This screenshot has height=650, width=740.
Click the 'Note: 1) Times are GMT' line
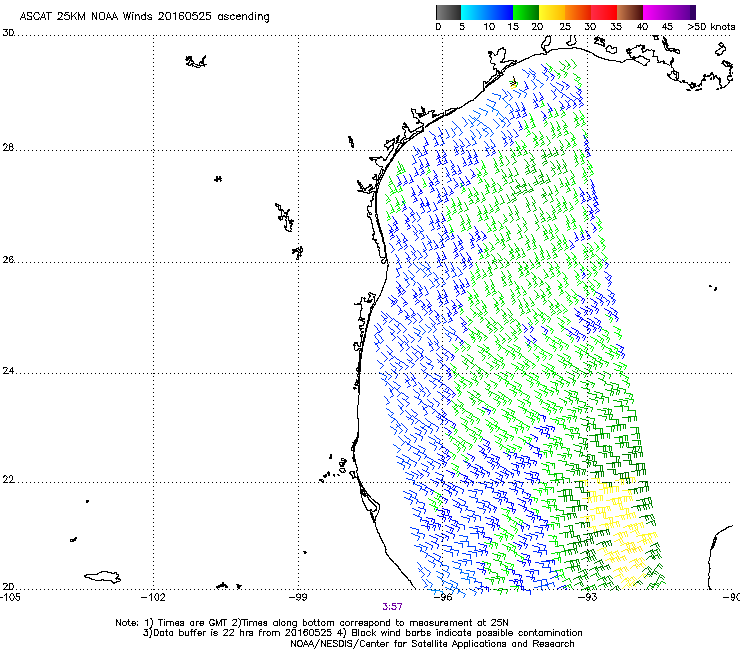tap(312, 623)
